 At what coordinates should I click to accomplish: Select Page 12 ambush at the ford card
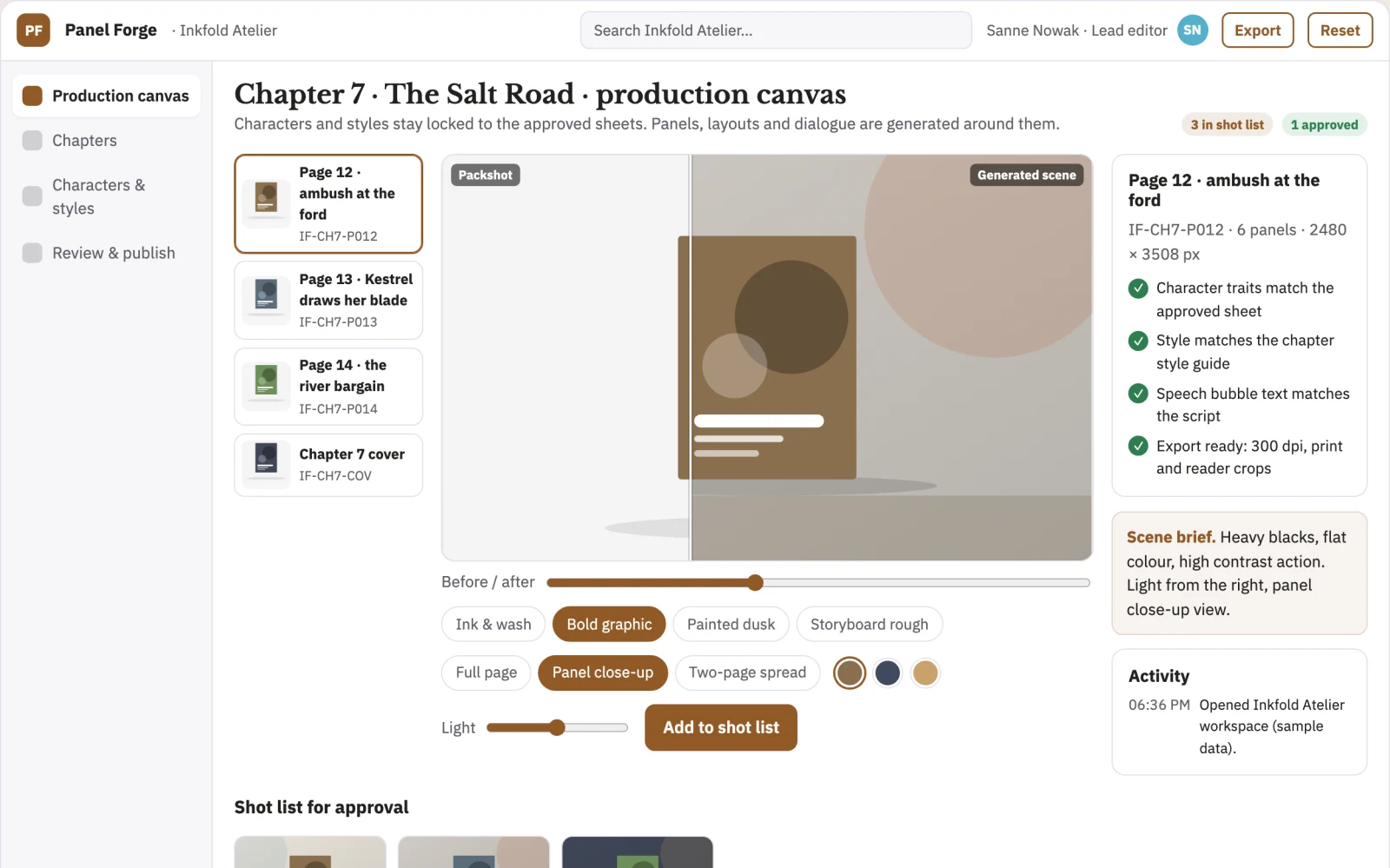[x=328, y=204]
